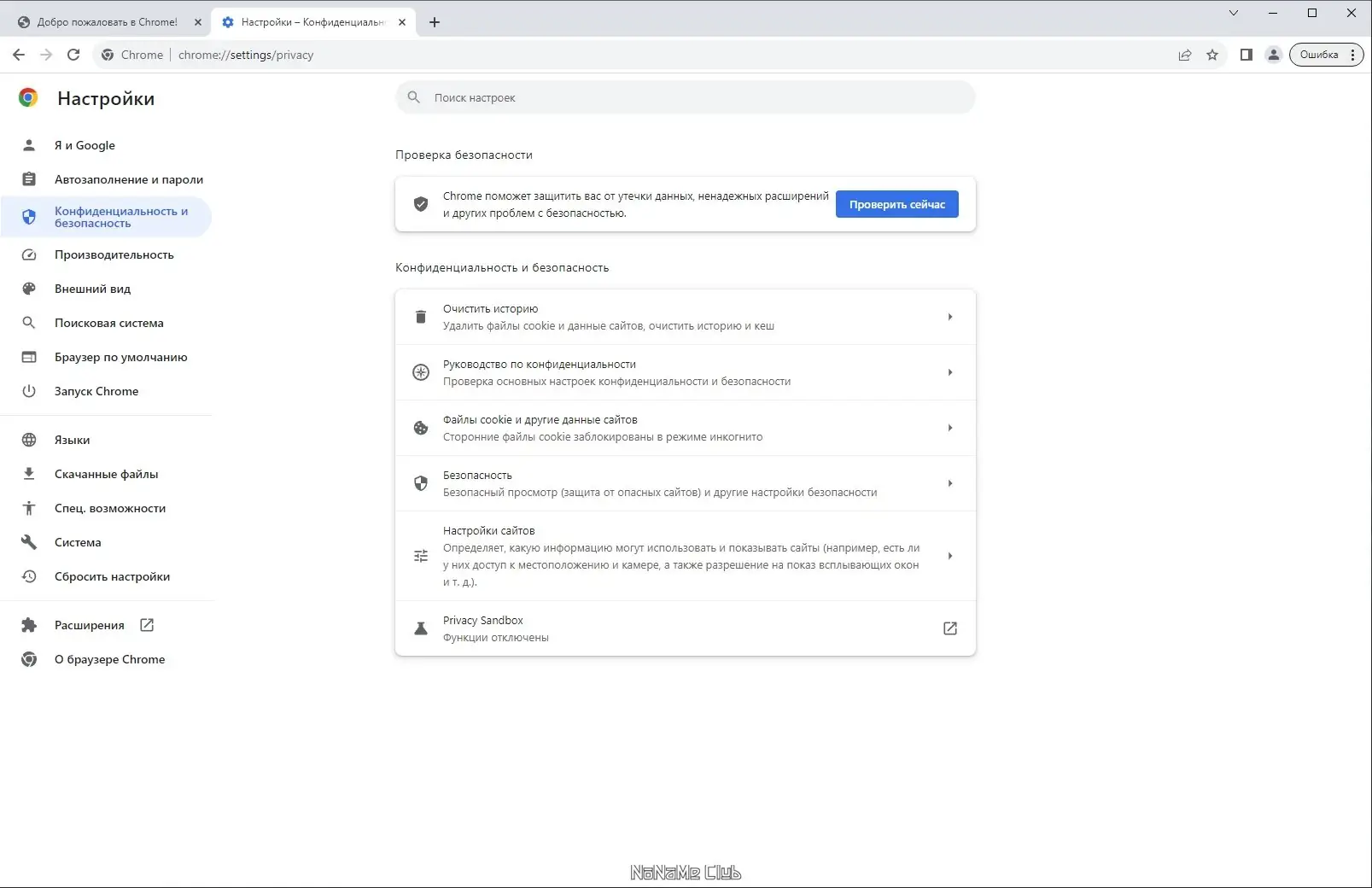
Task: Open О браузере Chrome
Action: tap(109, 658)
